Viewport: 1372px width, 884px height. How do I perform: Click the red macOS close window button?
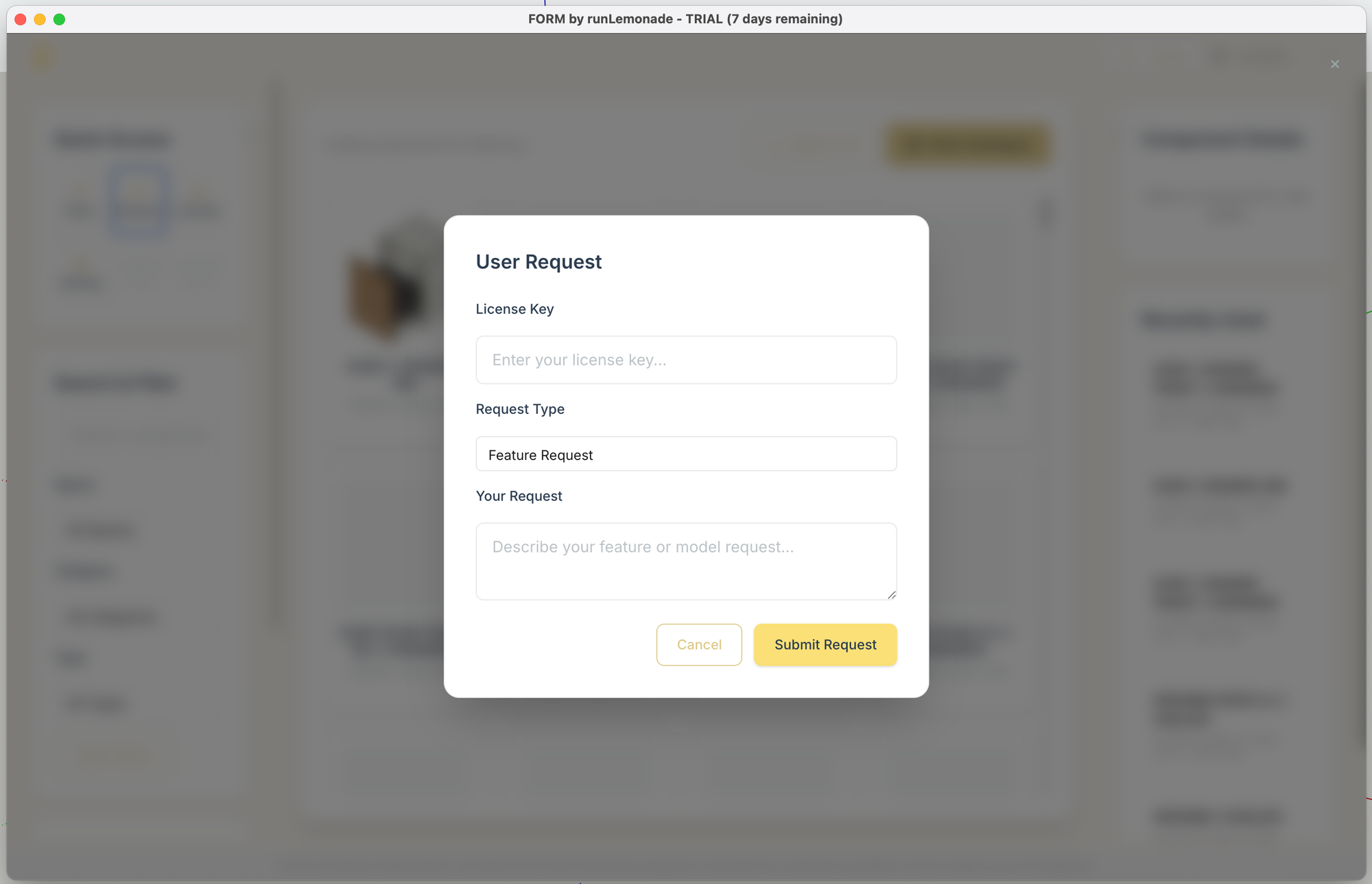[x=21, y=19]
